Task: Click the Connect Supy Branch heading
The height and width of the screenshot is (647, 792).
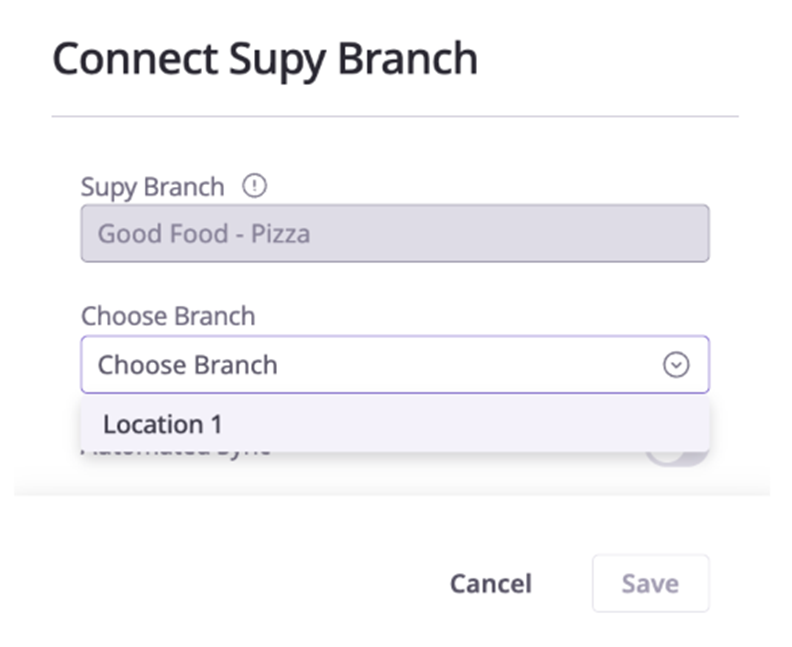Action: pos(264,60)
